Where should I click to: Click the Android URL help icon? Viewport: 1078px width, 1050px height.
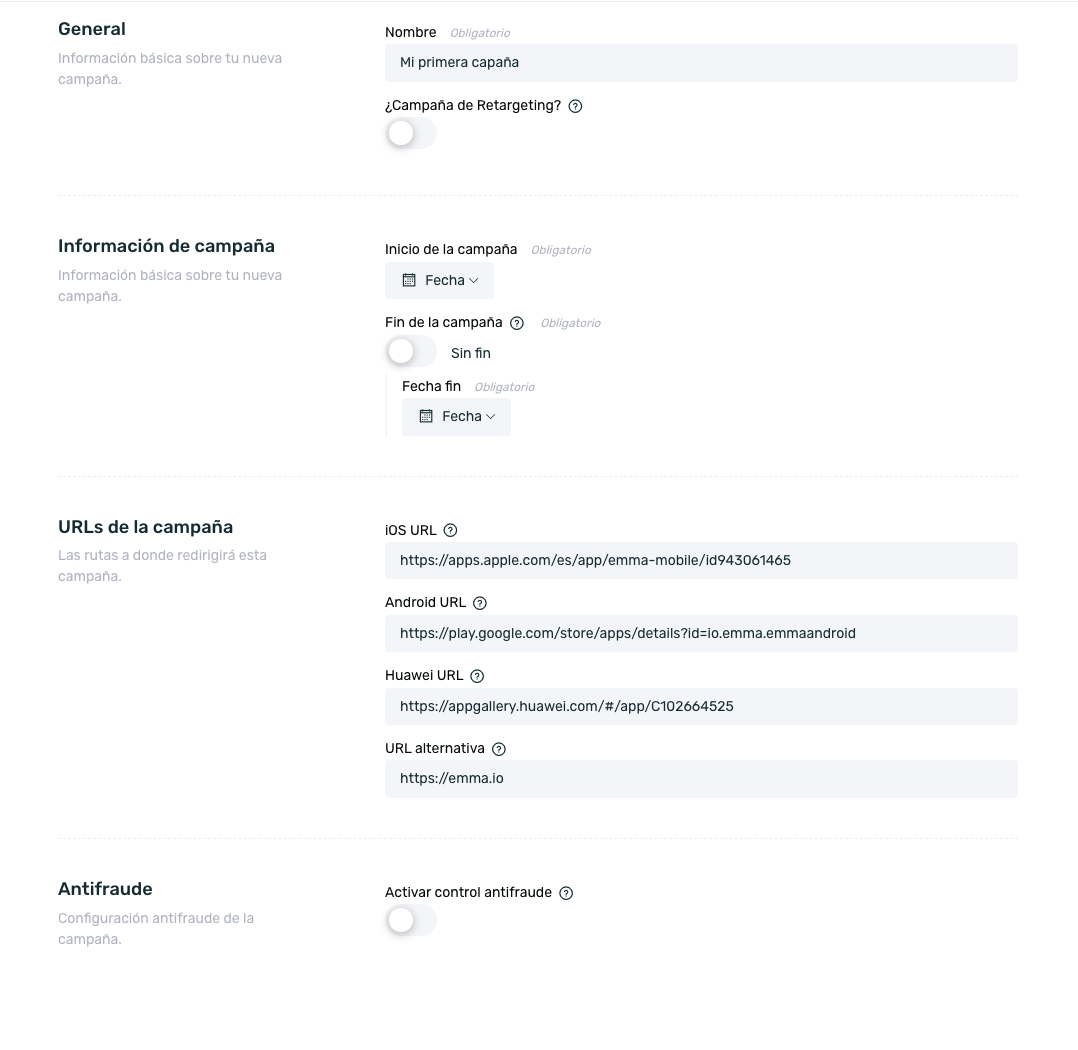coord(480,603)
